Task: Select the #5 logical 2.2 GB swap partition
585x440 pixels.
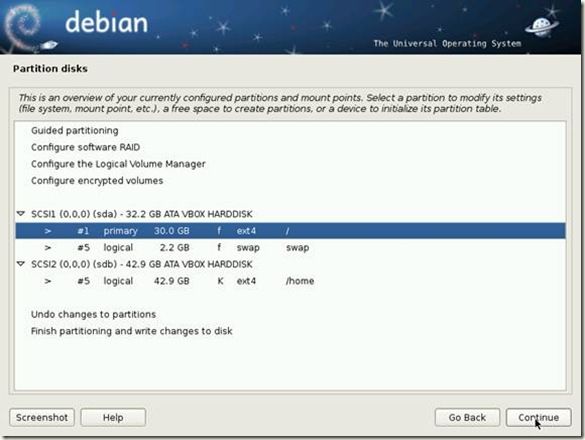Action: (x=290, y=247)
